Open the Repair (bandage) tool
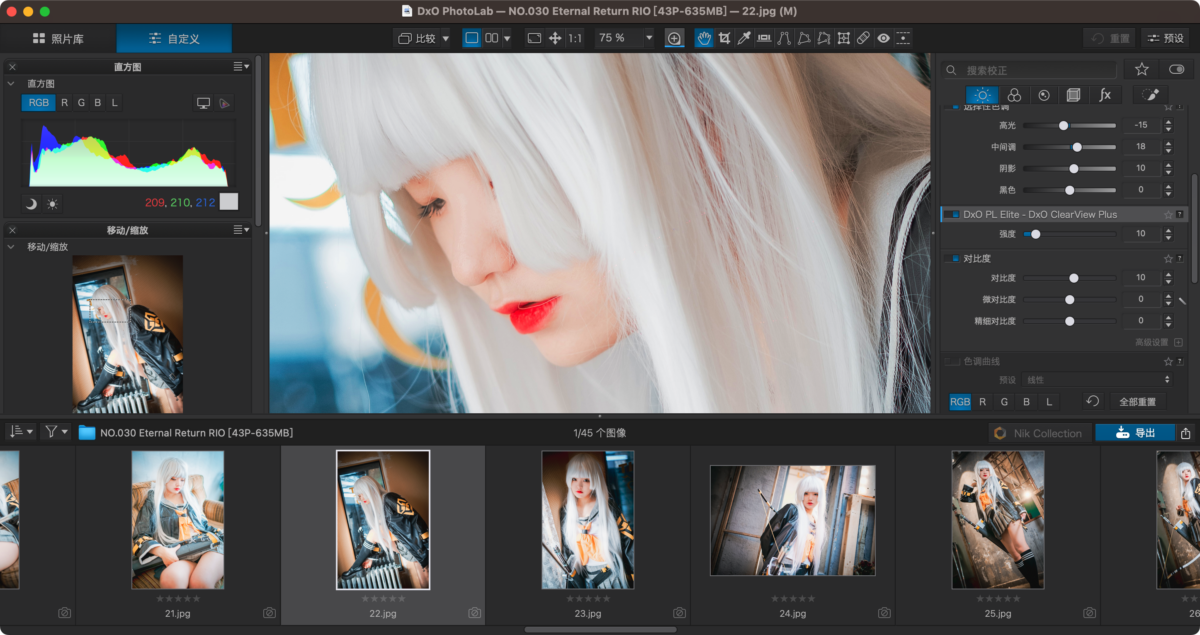Viewport: 1200px width, 635px height. click(864, 38)
